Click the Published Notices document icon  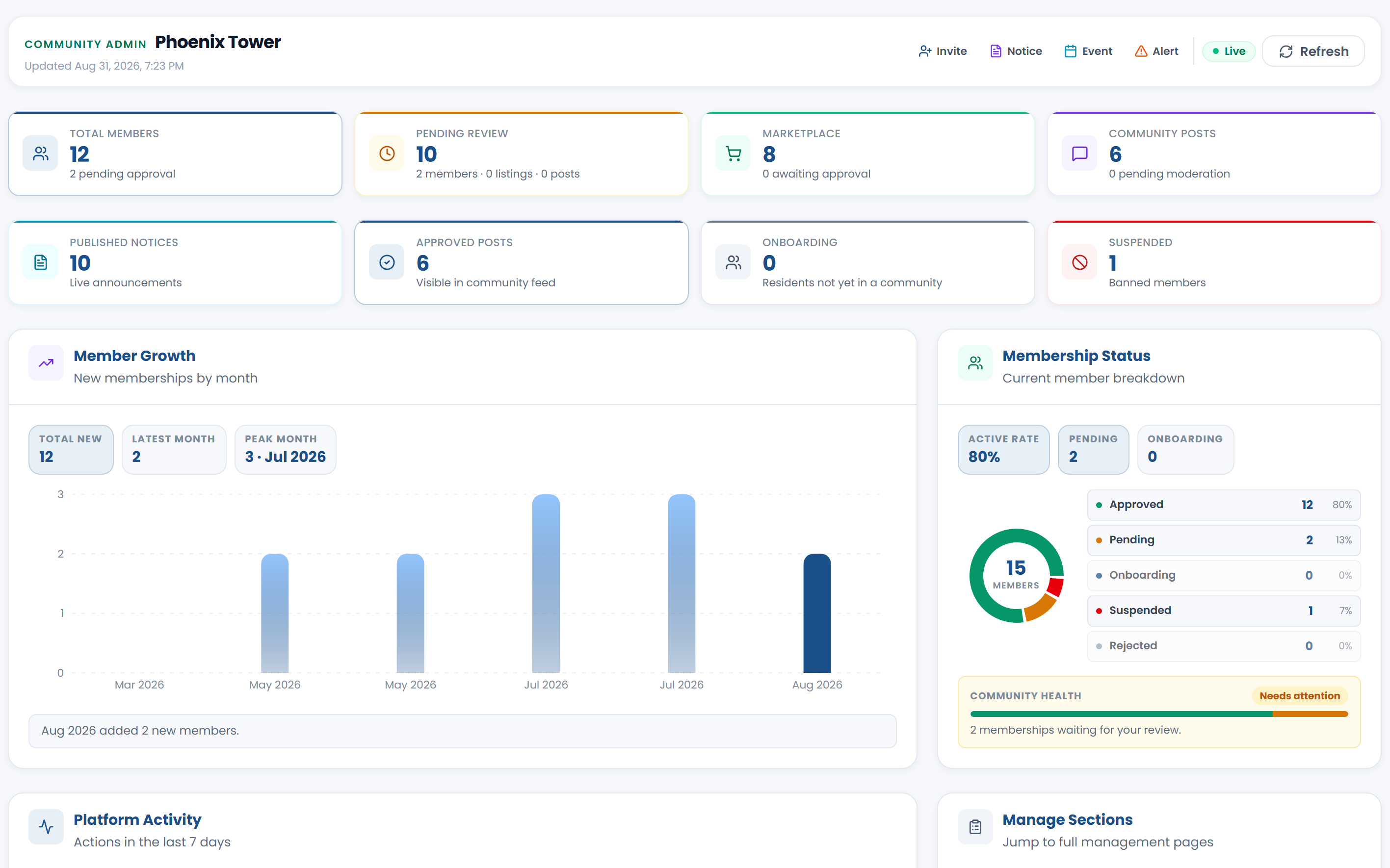point(40,262)
